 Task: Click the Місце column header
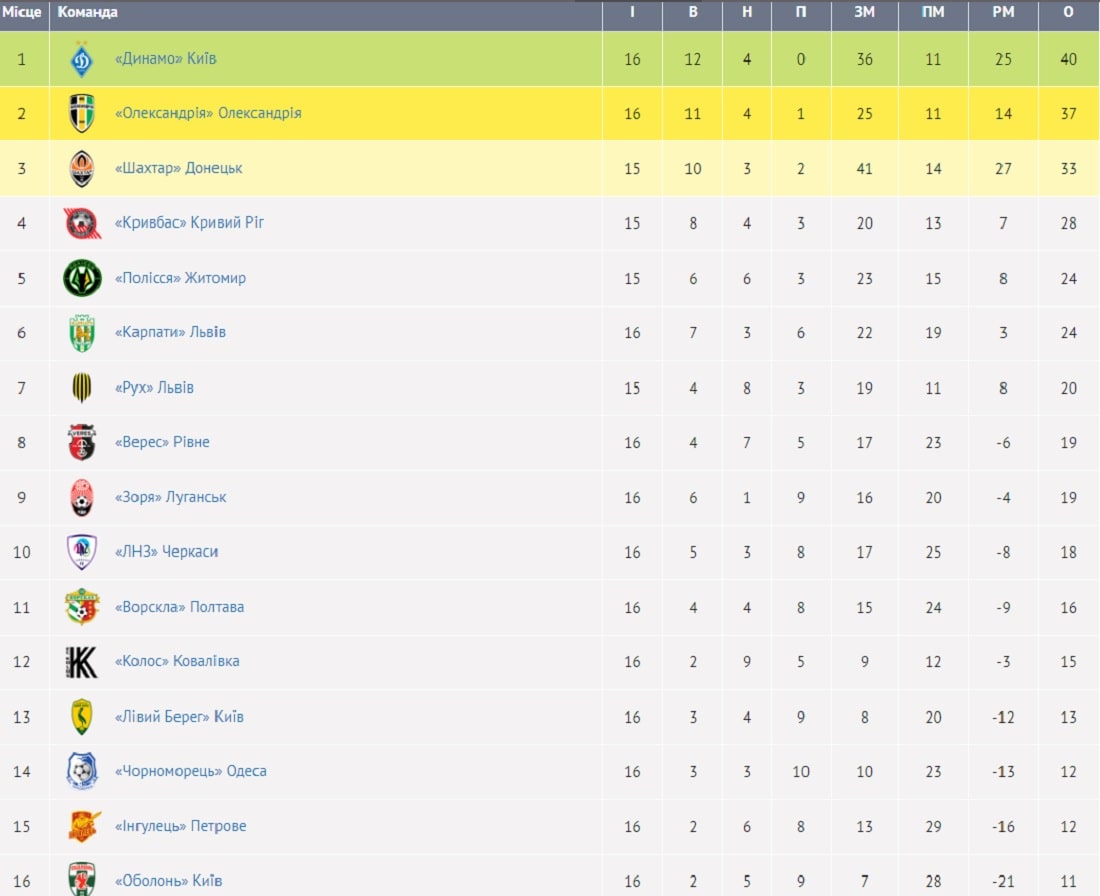tap(22, 12)
